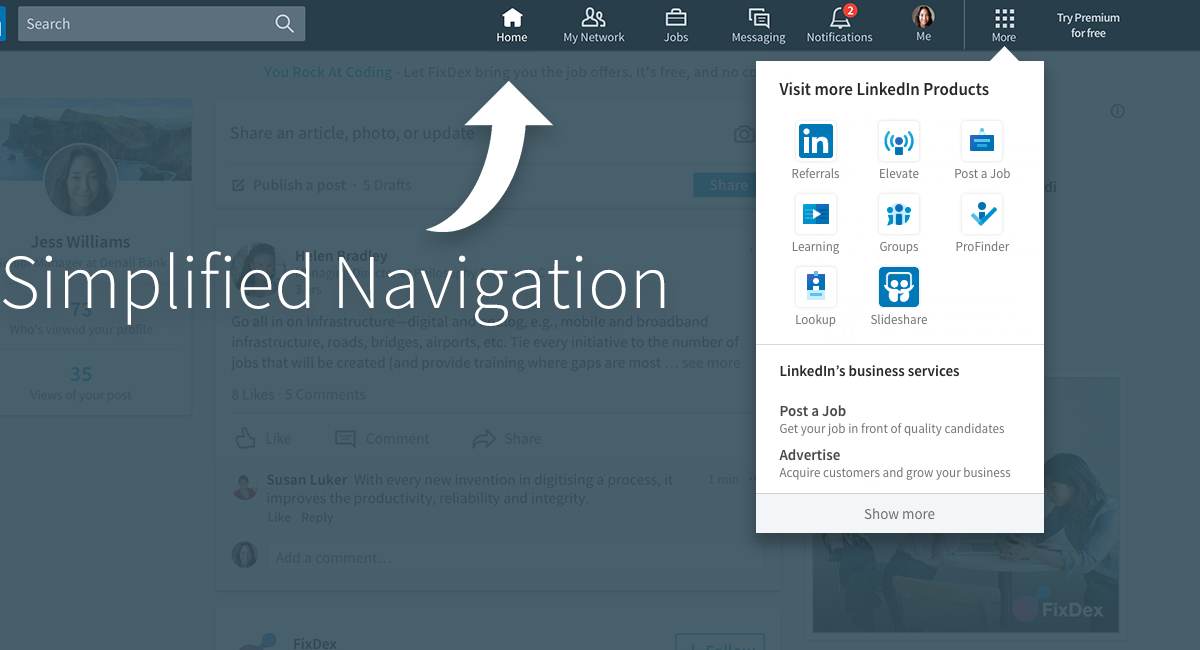The width and height of the screenshot is (1200, 650).
Task: Click the info icon on right sidebar
Action: [1118, 111]
